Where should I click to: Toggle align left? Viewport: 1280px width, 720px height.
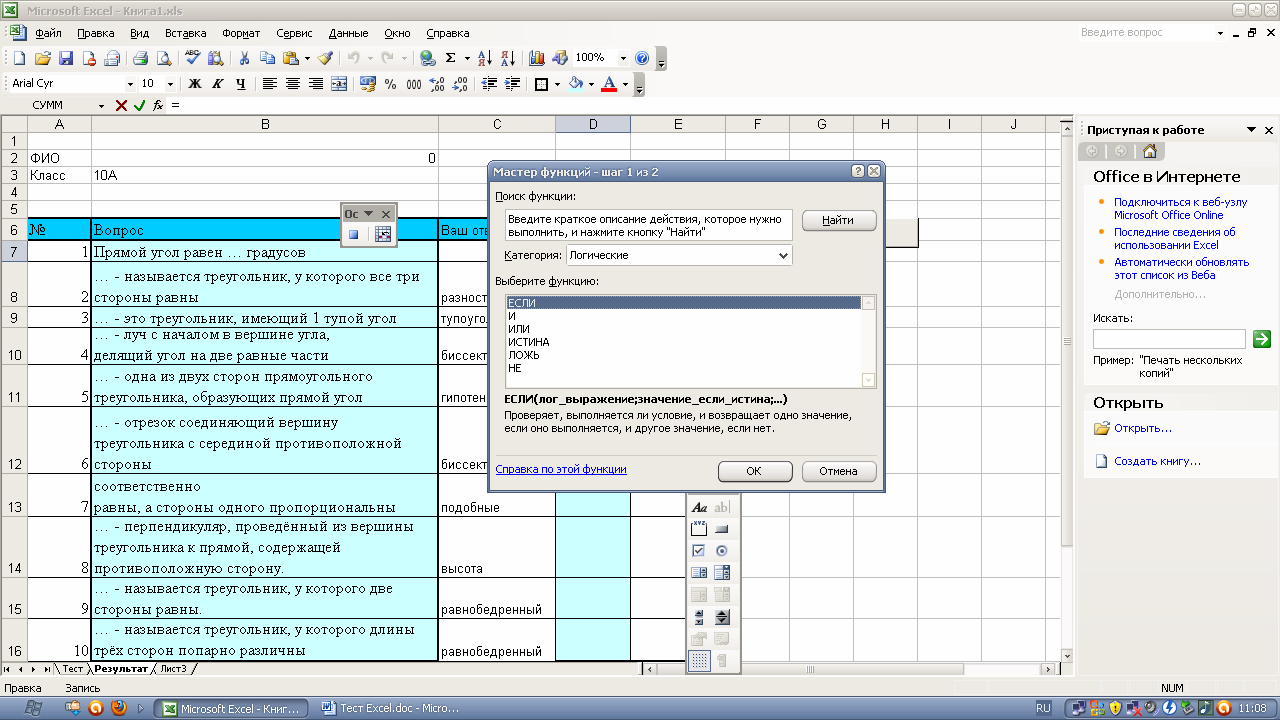click(x=270, y=84)
